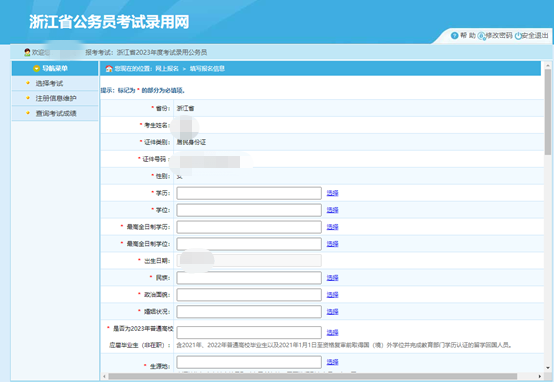
Task: Click the 选择 link next to 学位
Action: tap(332, 210)
